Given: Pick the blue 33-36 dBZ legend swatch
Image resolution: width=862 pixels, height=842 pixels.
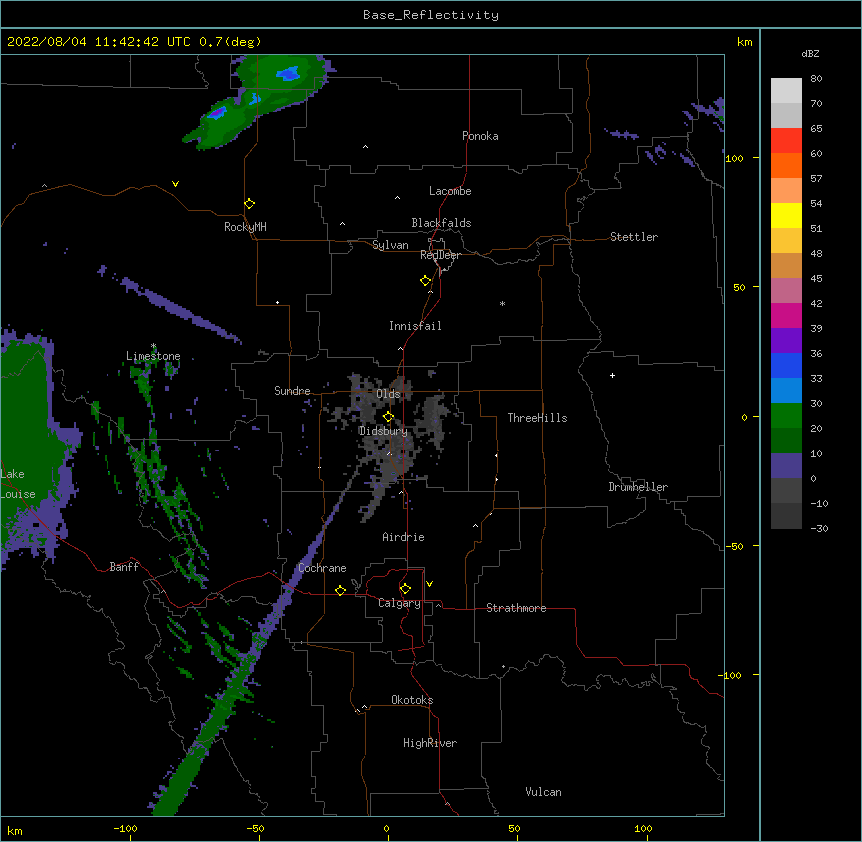Looking at the screenshot, I should click(x=786, y=365).
